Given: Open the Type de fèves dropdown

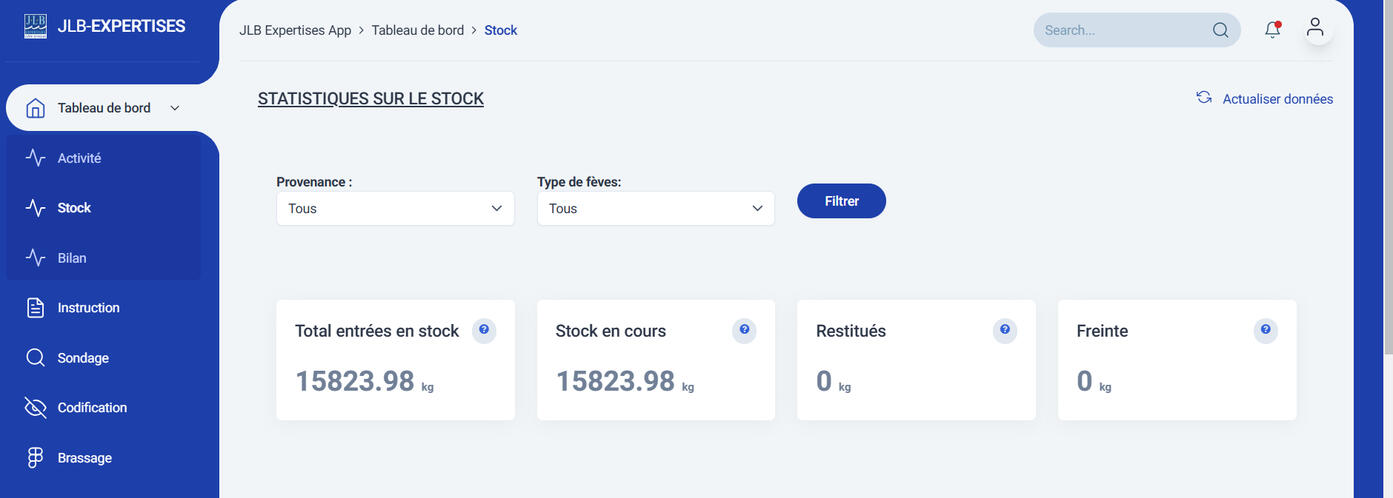Looking at the screenshot, I should 655,209.
